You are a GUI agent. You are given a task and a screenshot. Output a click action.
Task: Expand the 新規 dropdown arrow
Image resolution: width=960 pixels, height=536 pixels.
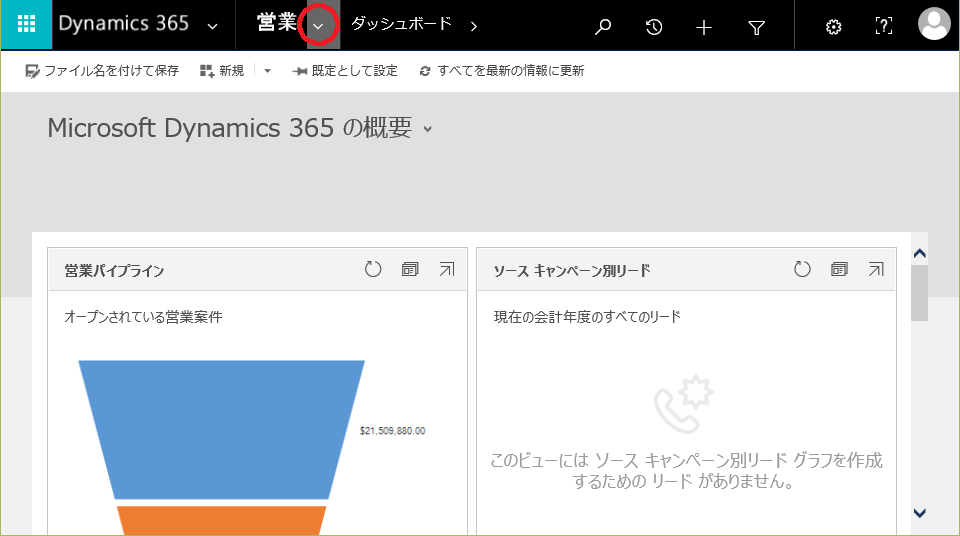click(267, 71)
